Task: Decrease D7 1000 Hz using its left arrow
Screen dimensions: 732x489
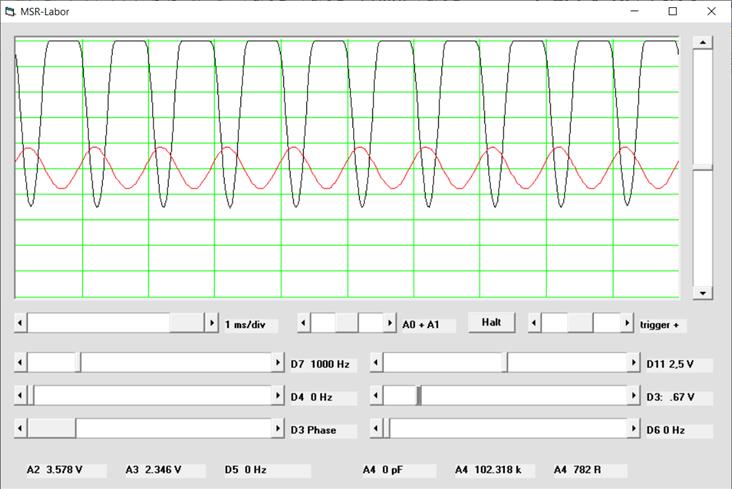Action: tap(21, 362)
